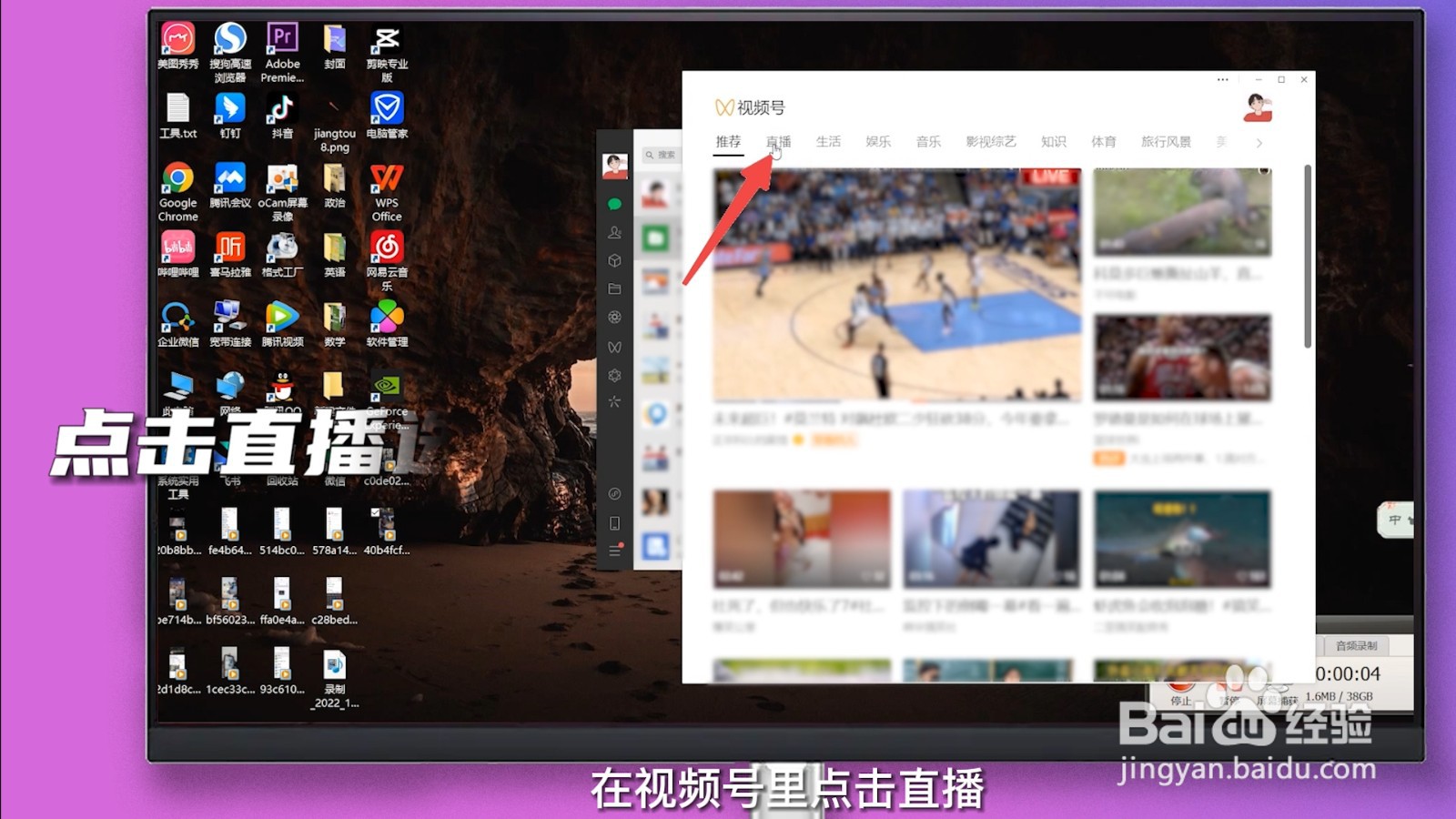Open the 剪映专业版 desktop icon
The image size is (1456, 819).
pyautogui.click(x=387, y=52)
